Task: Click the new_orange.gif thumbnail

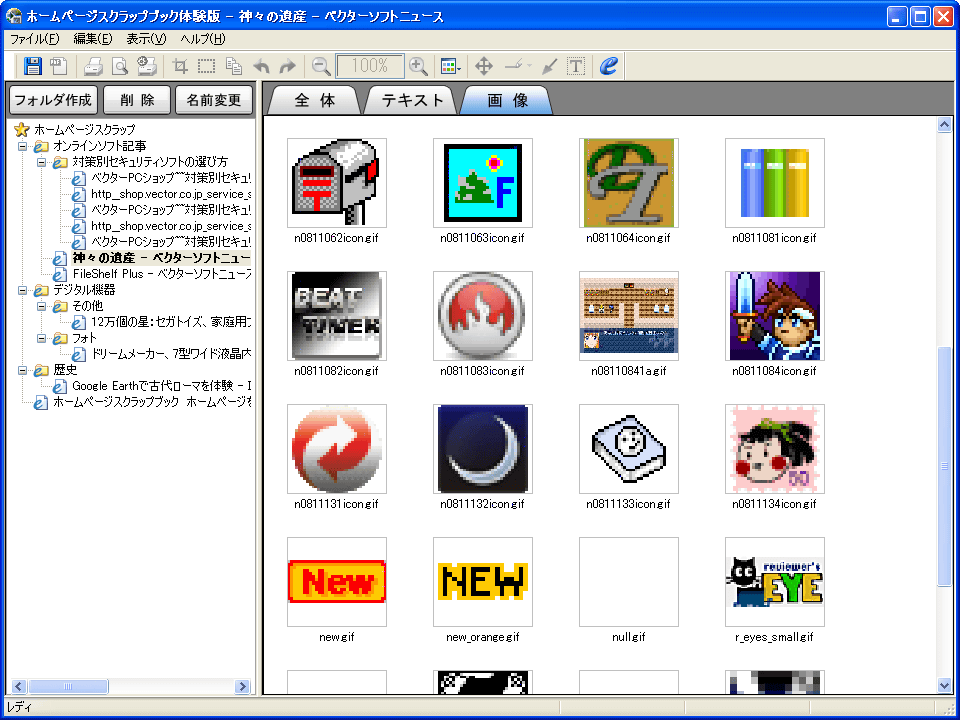Action: 482,582
